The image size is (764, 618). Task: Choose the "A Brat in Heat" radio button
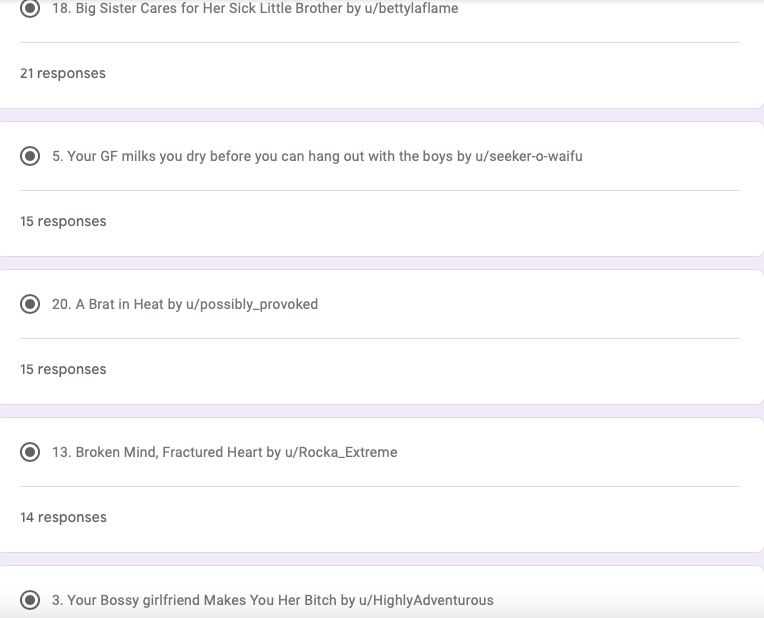coord(31,305)
